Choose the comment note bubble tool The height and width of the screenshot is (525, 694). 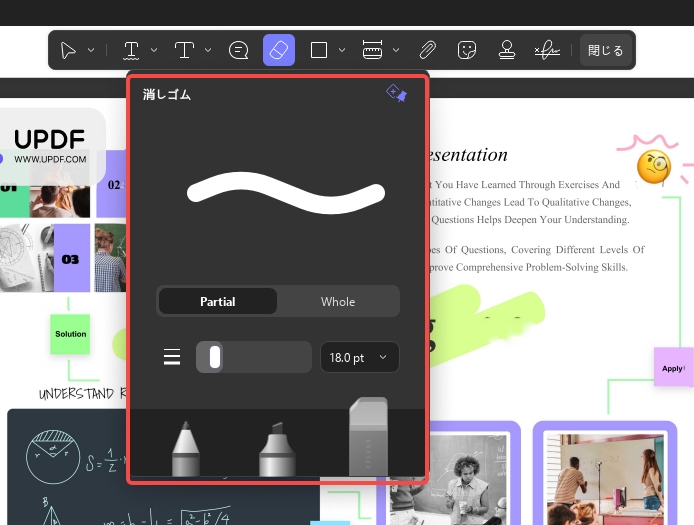[239, 50]
